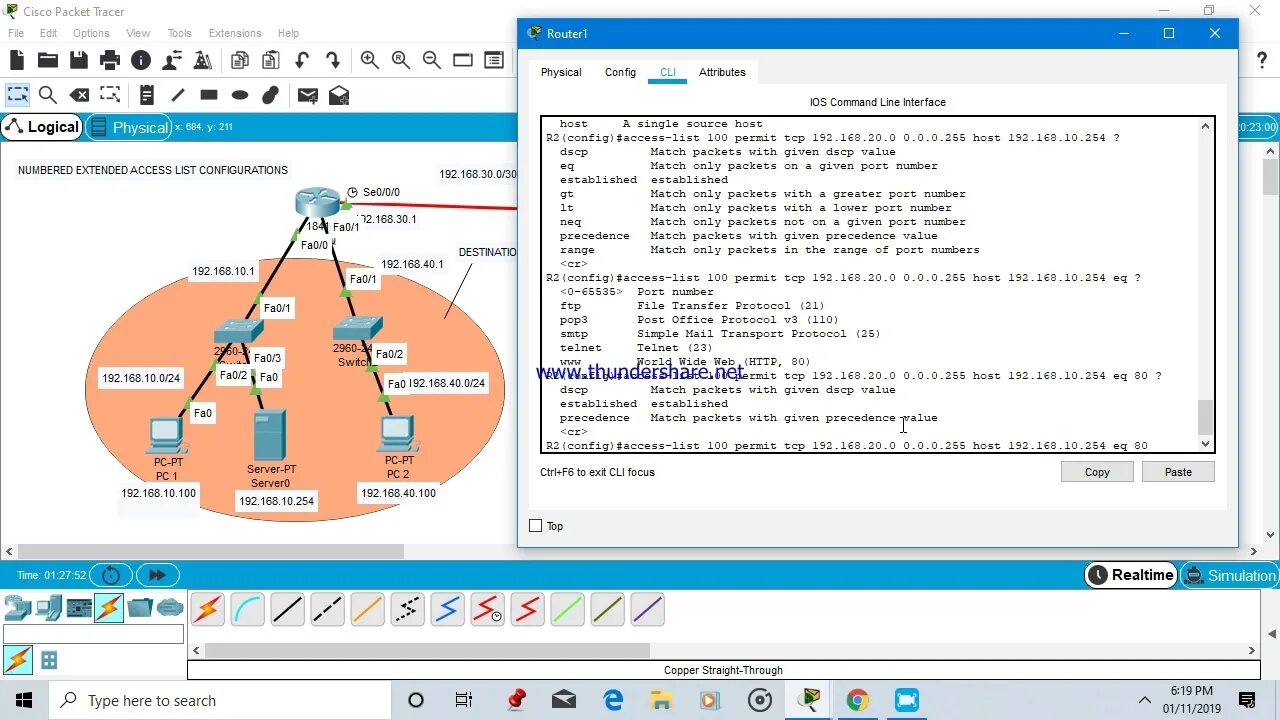
Task: Select the Connections category lightning icon
Action: (x=108, y=607)
